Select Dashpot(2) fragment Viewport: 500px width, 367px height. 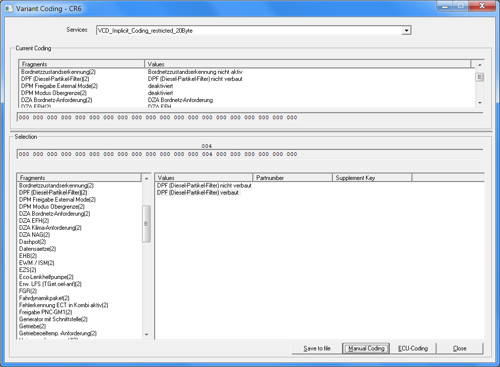tap(32, 242)
